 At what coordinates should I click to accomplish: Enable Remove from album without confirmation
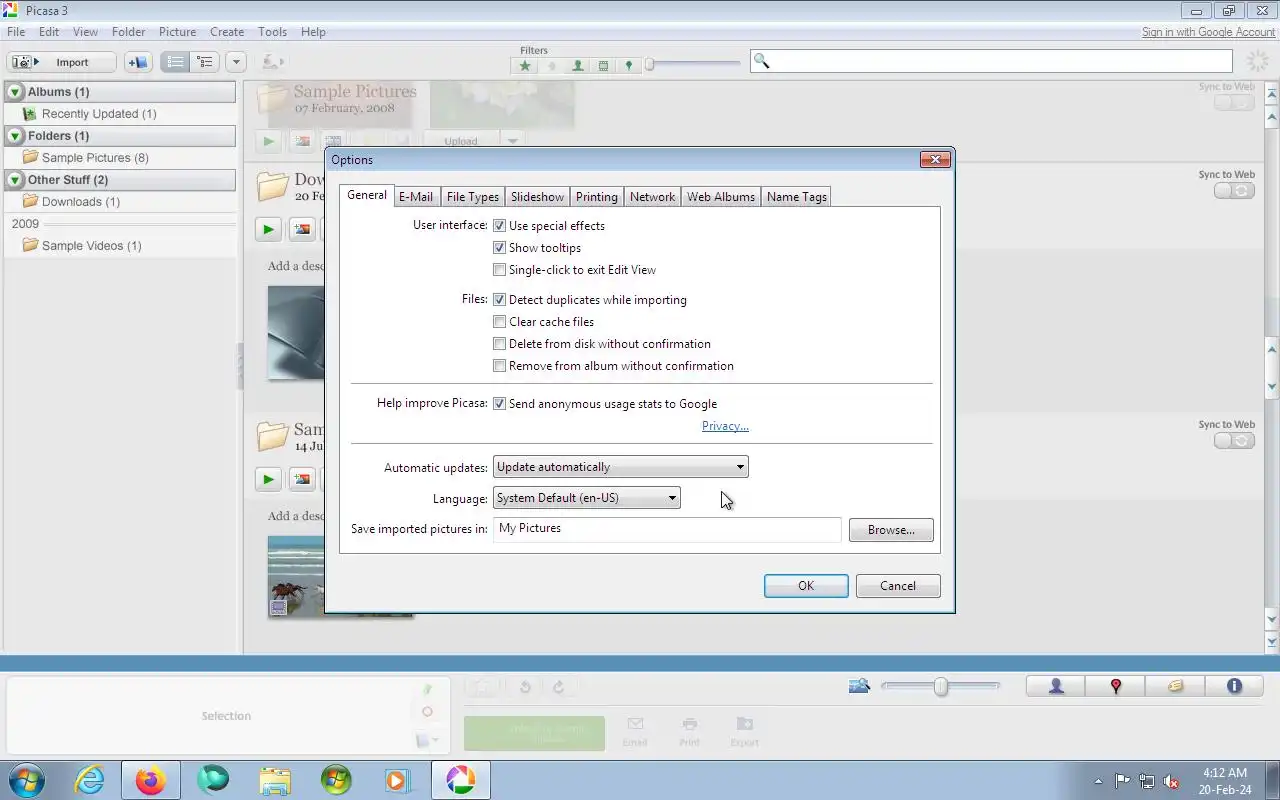(500, 366)
